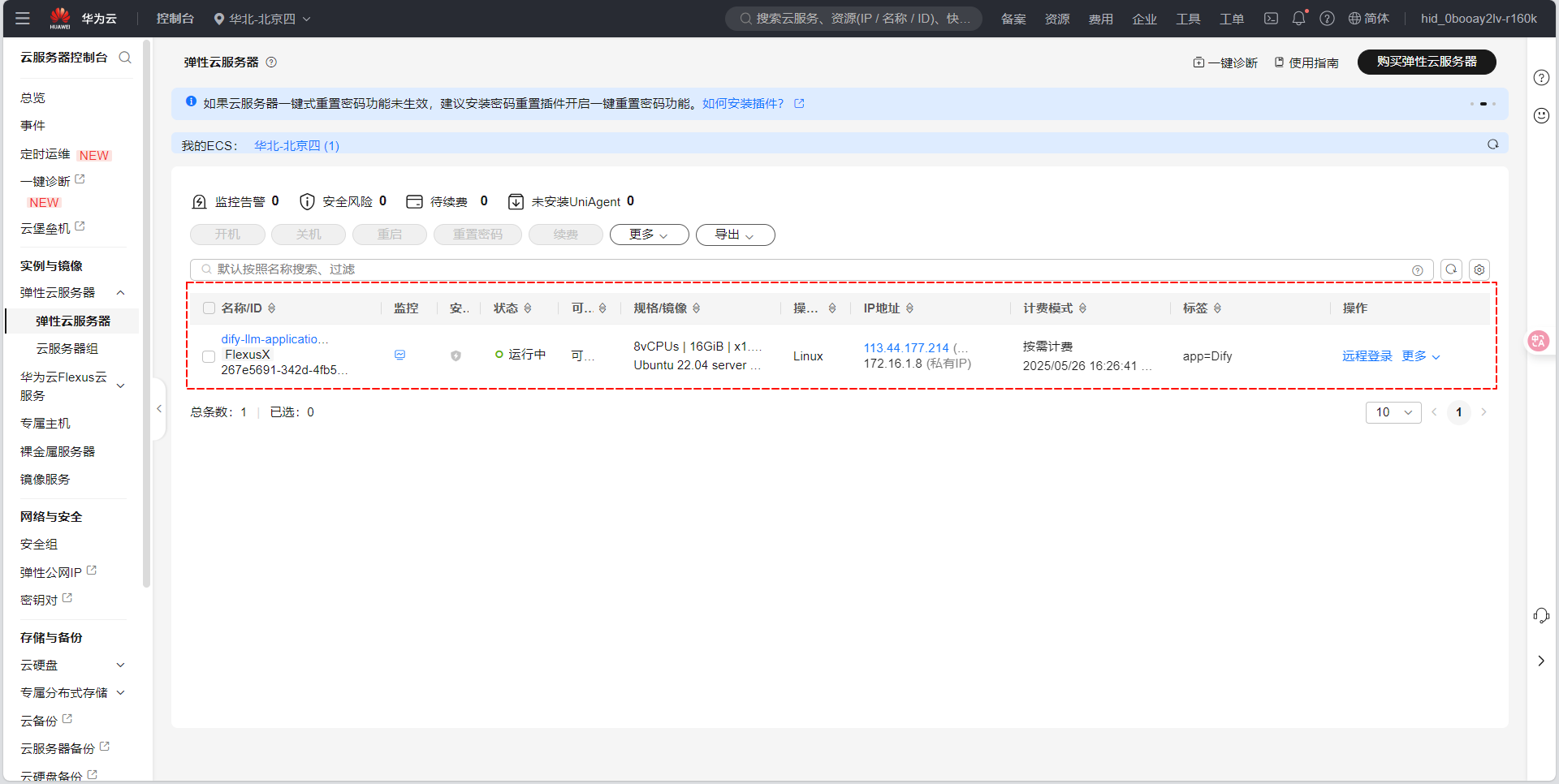This screenshot has height=784, width=1559.
Task: Show search help icon in filter box
Action: pos(1418,270)
